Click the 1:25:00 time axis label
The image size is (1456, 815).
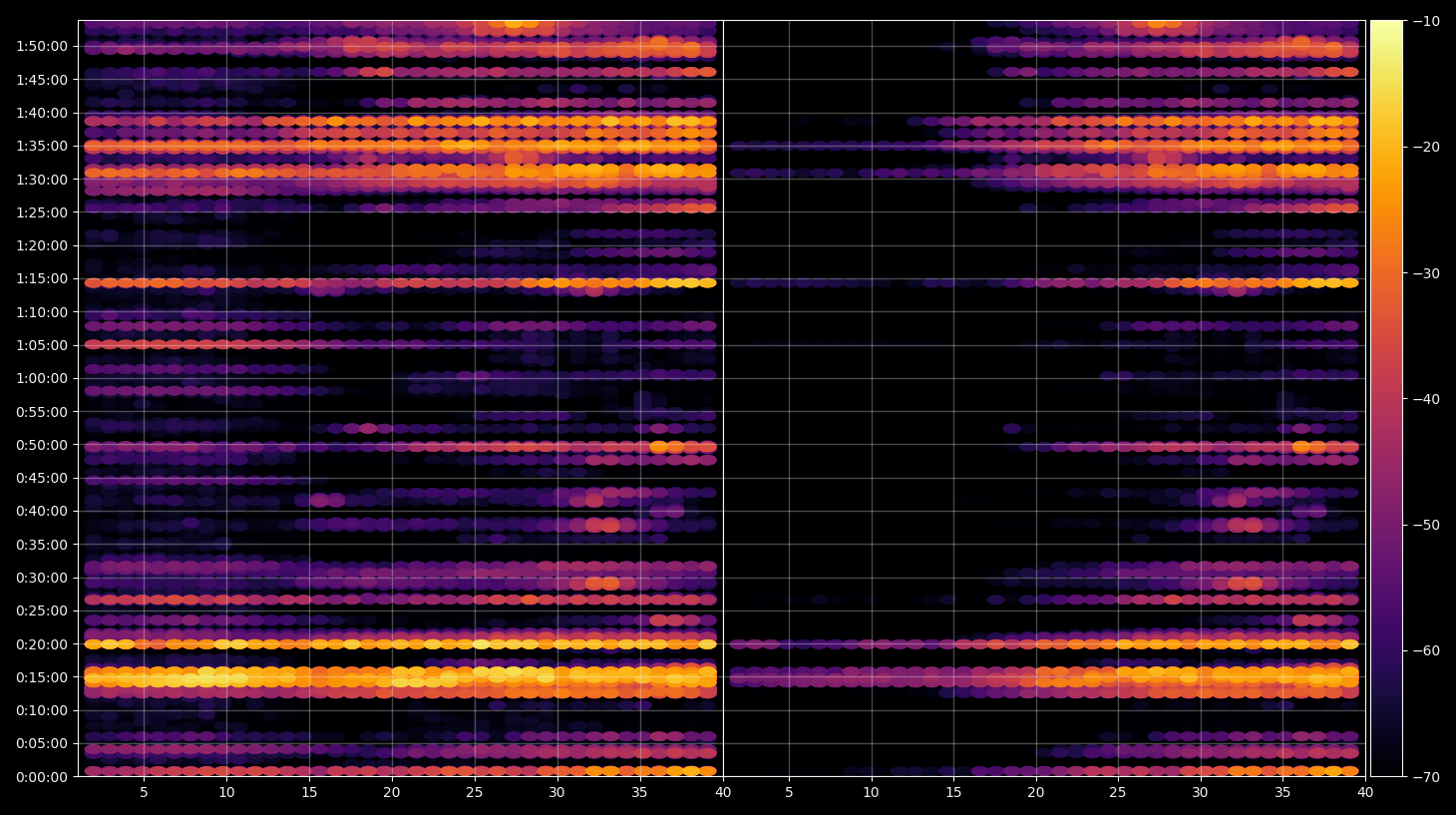coord(42,212)
